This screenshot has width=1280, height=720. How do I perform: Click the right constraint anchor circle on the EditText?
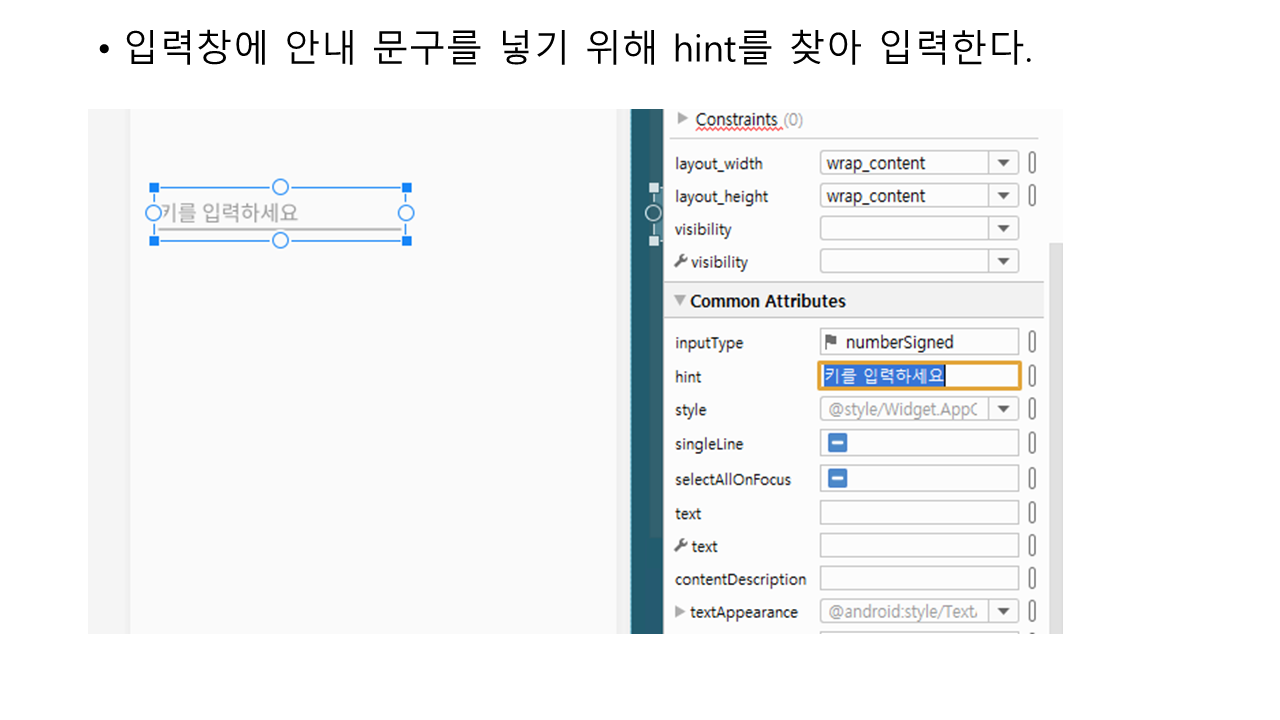click(x=406, y=213)
